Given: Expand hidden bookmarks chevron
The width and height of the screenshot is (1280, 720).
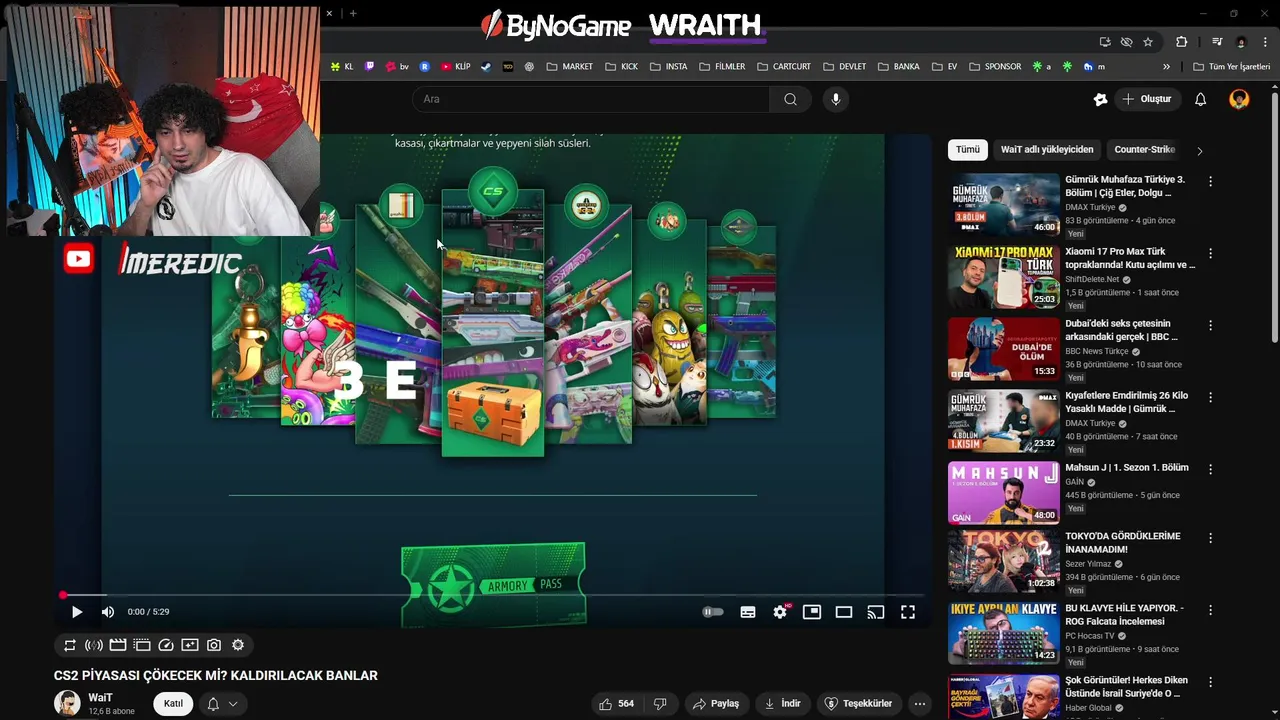Looking at the screenshot, I should point(1166,67).
